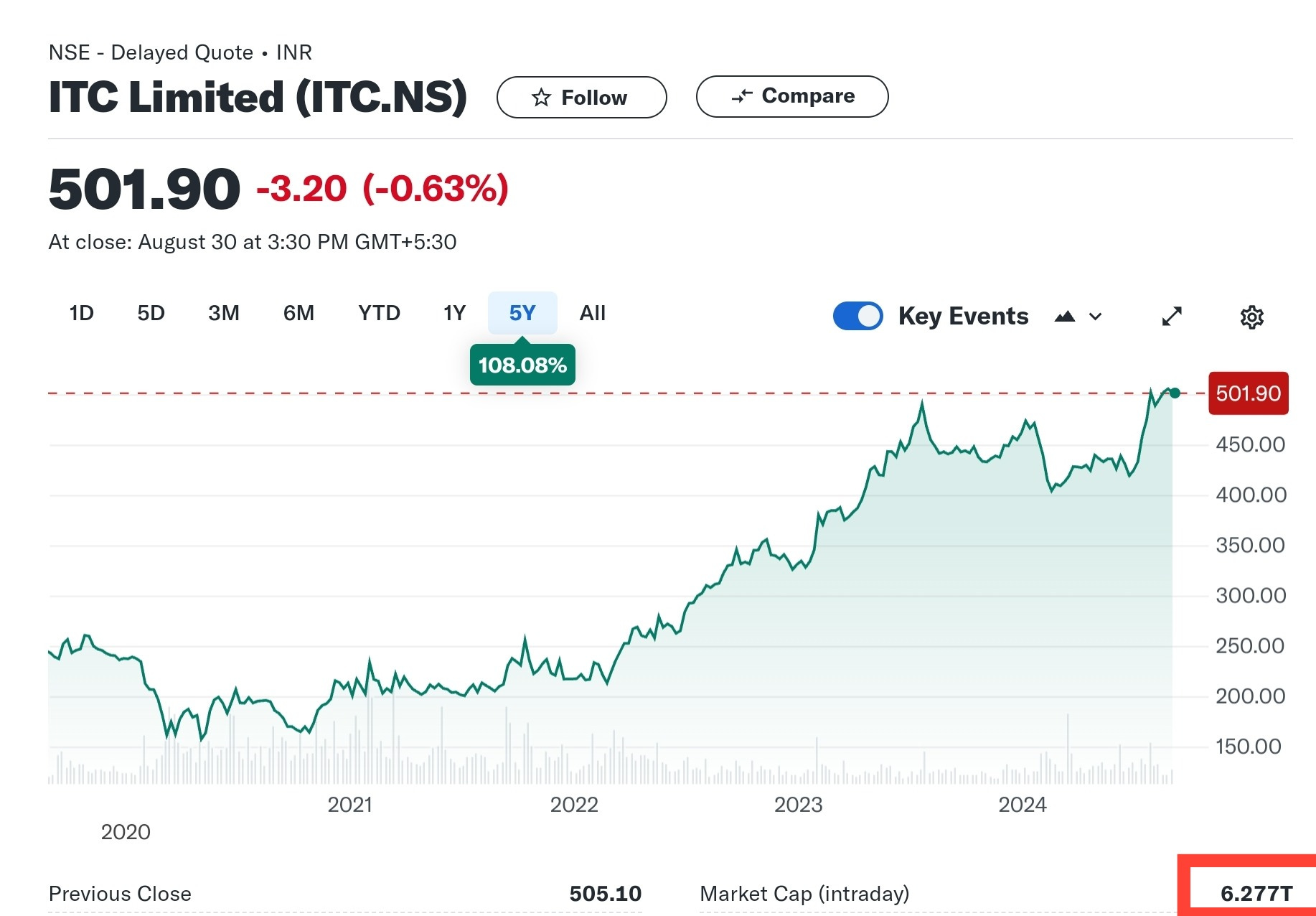Click the red 501.90 price label on chart
1316x916 pixels.
click(1249, 393)
